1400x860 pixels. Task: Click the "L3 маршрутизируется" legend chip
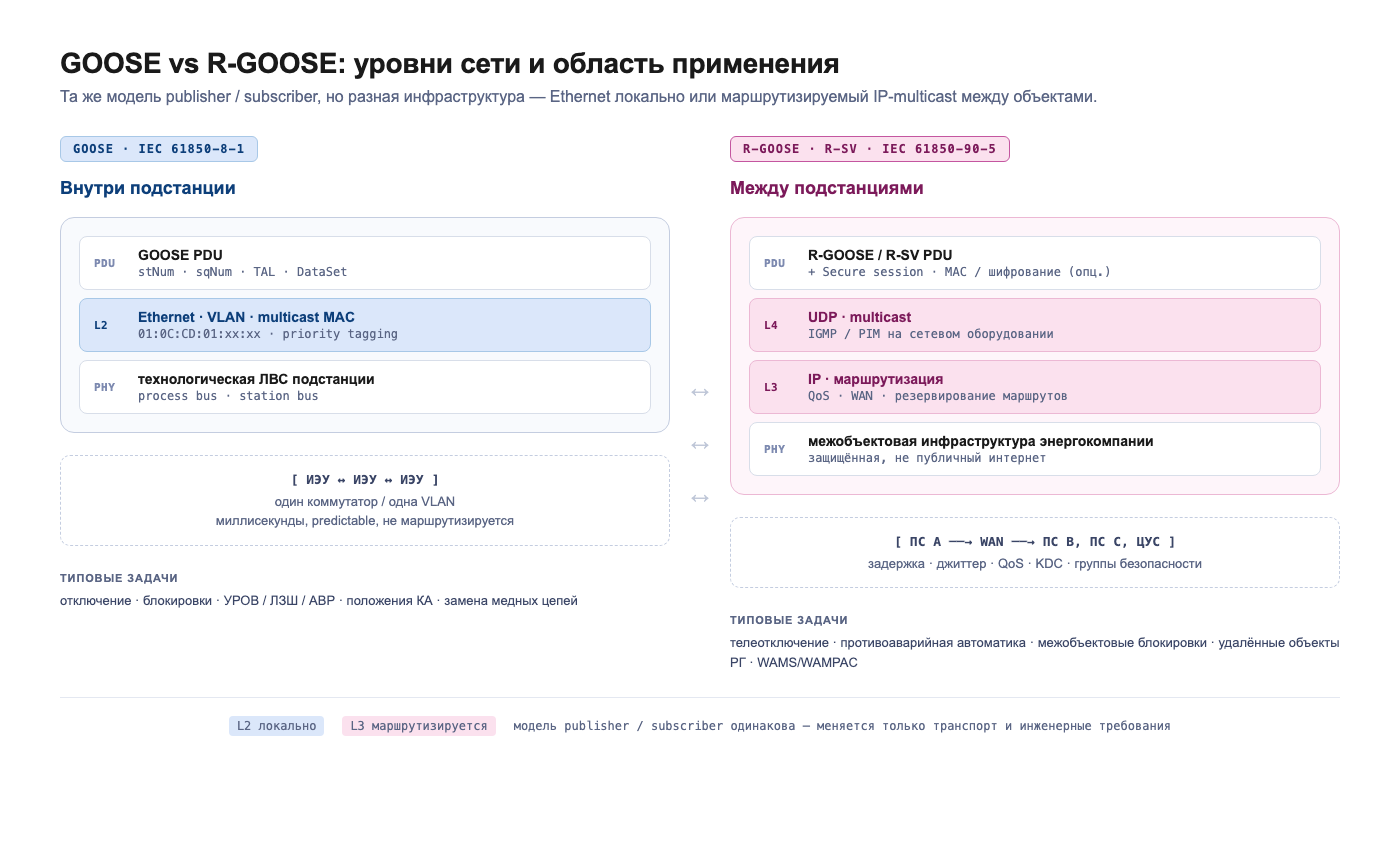click(419, 726)
